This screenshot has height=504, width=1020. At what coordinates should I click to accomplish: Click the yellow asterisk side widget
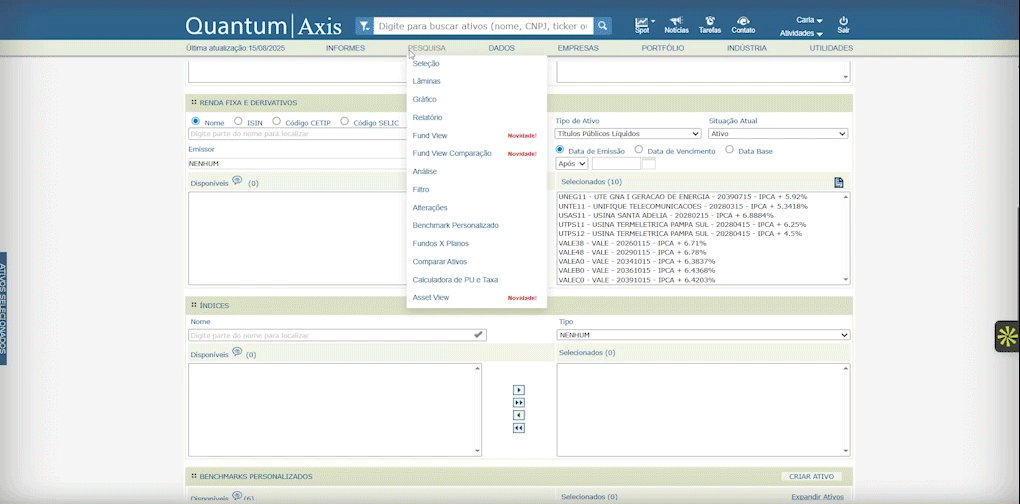1008,336
